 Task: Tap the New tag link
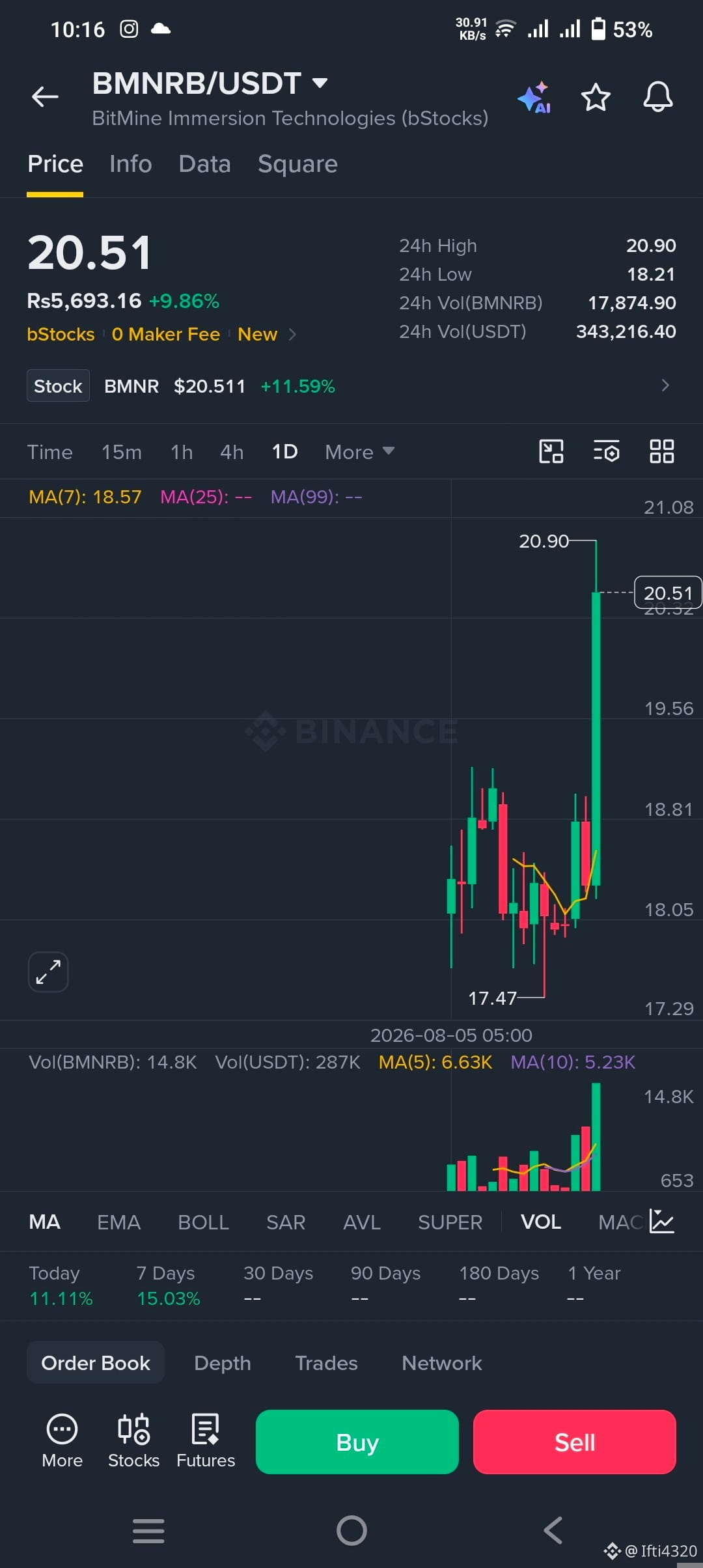[x=258, y=334]
